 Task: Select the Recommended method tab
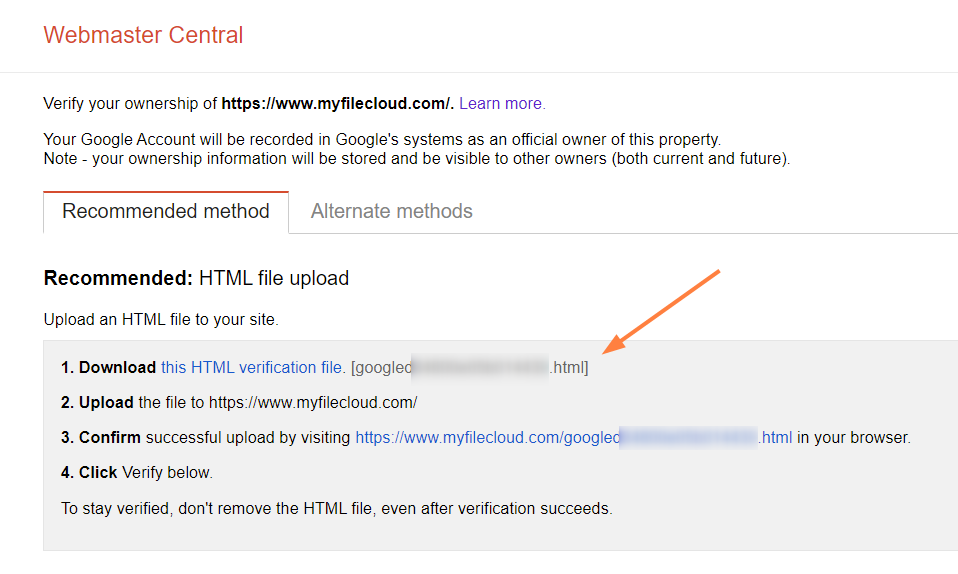coord(166,211)
